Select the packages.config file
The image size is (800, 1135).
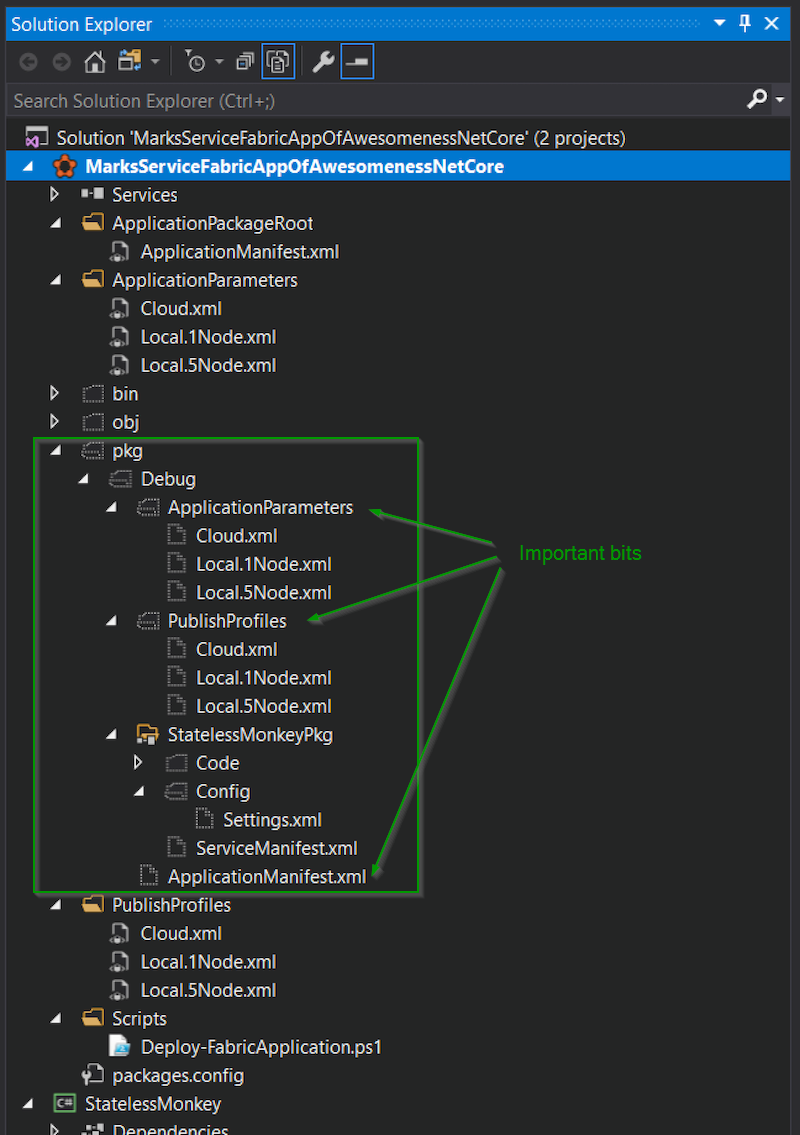178,1076
